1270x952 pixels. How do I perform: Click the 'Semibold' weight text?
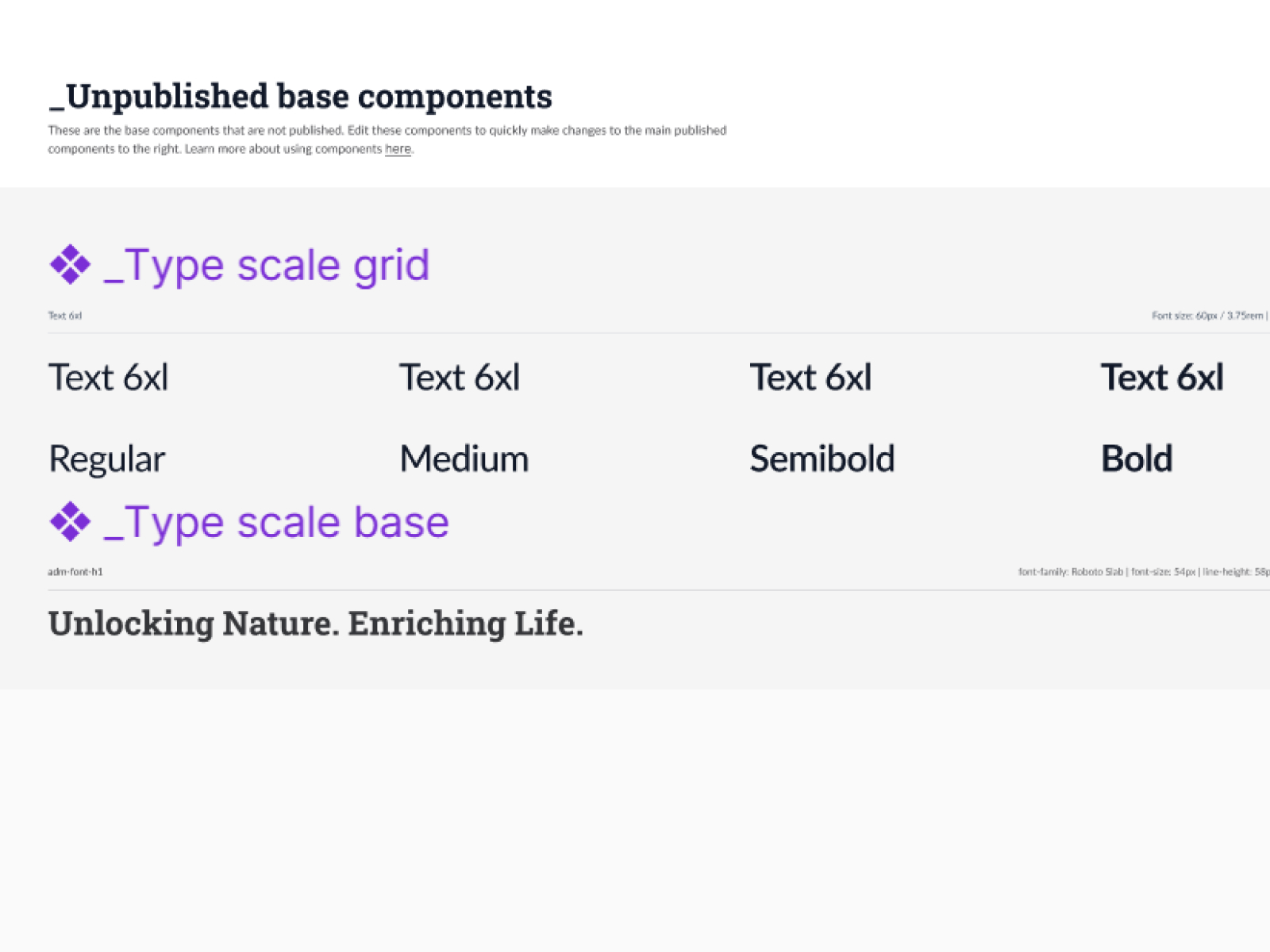pos(822,459)
